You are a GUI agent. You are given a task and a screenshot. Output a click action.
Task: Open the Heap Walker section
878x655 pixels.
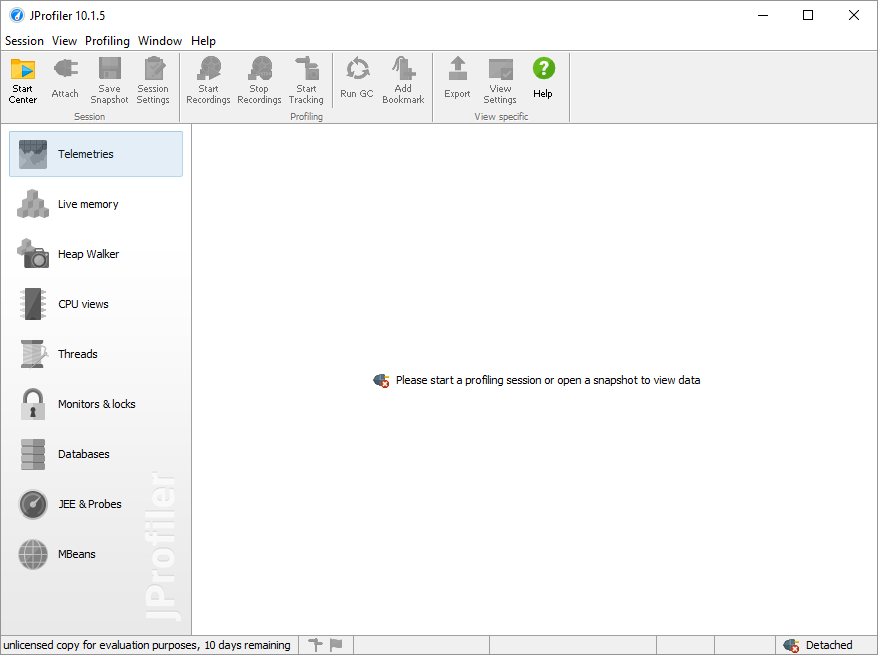(96, 254)
